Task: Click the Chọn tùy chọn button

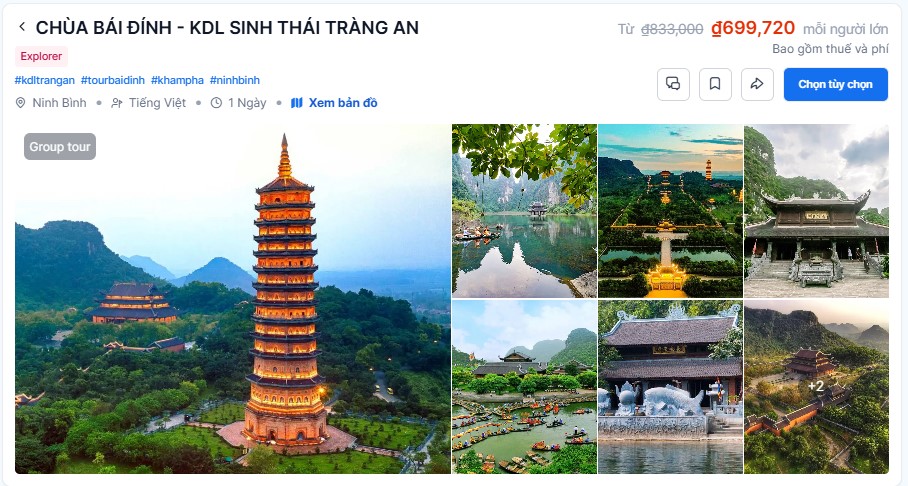Action: [x=835, y=84]
